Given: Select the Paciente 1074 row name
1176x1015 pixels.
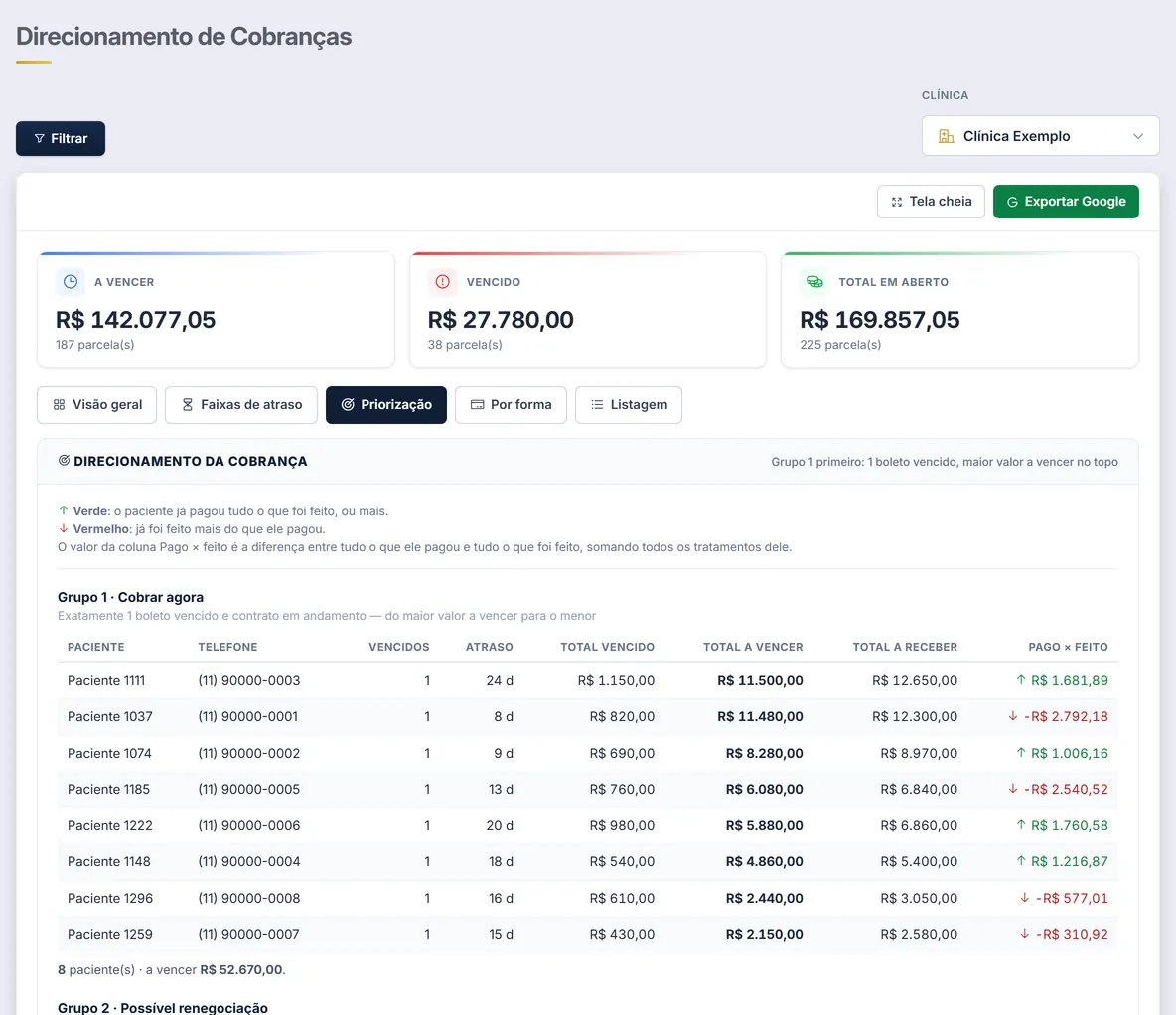Looking at the screenshot, I should pos(109,753).
